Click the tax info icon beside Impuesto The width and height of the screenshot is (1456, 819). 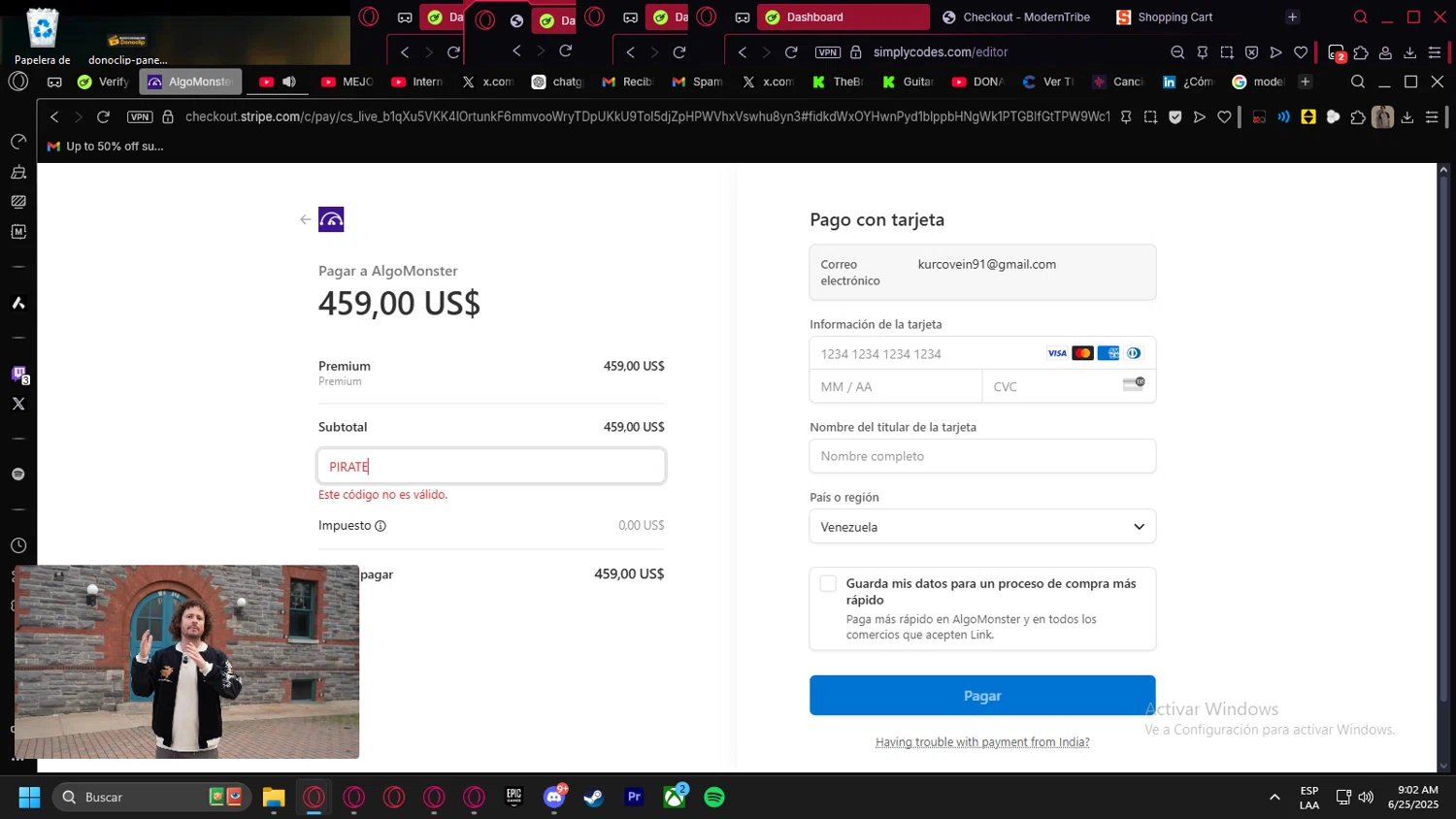coord(381,526)
